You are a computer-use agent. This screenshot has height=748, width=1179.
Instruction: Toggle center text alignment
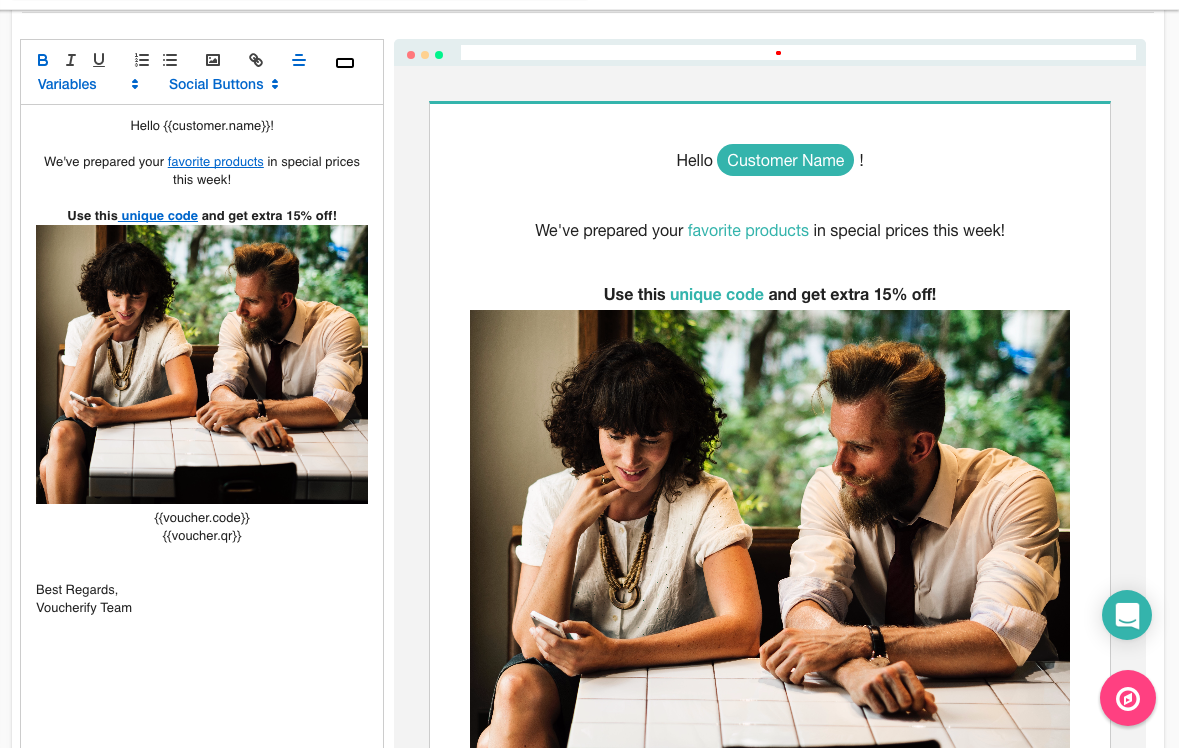pyautogui.click(x=298, y=60)
